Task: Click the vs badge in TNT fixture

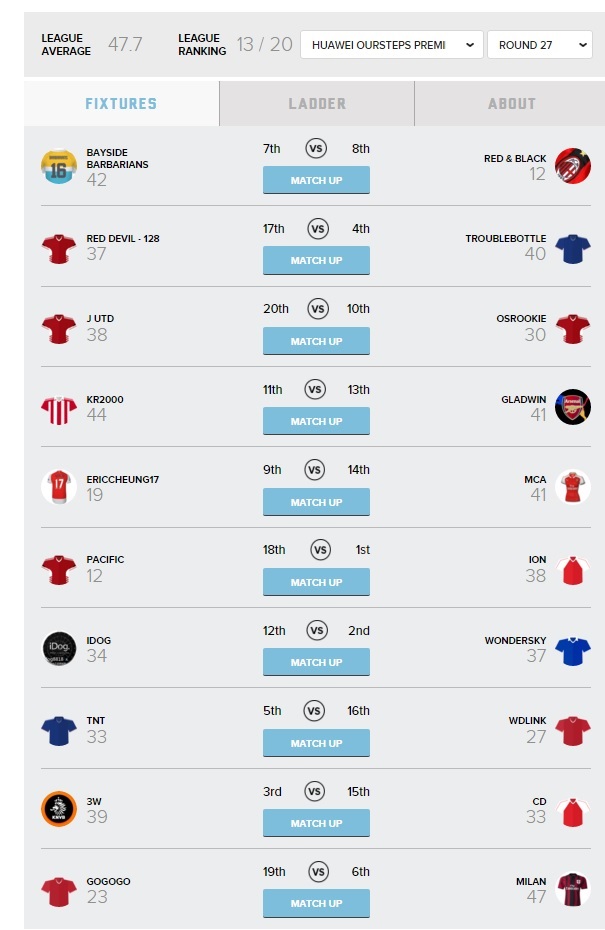Action: 314,711
